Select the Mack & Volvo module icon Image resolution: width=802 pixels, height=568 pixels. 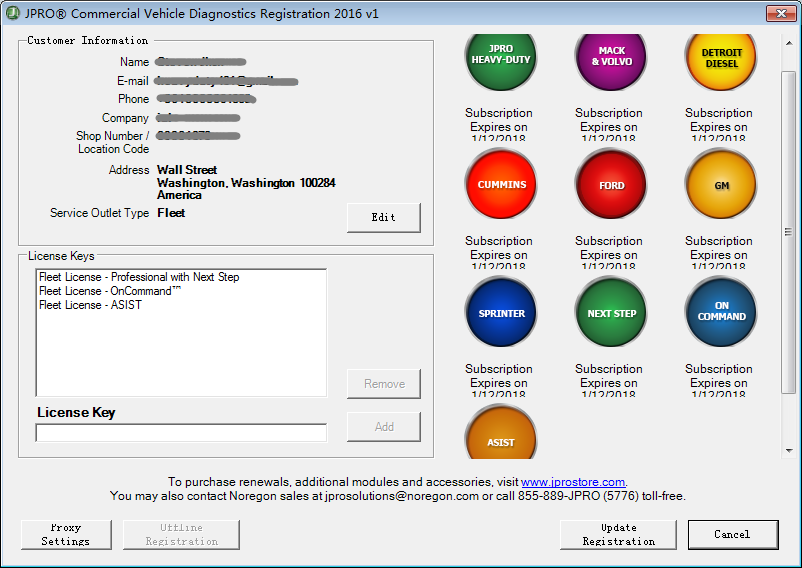611,61
